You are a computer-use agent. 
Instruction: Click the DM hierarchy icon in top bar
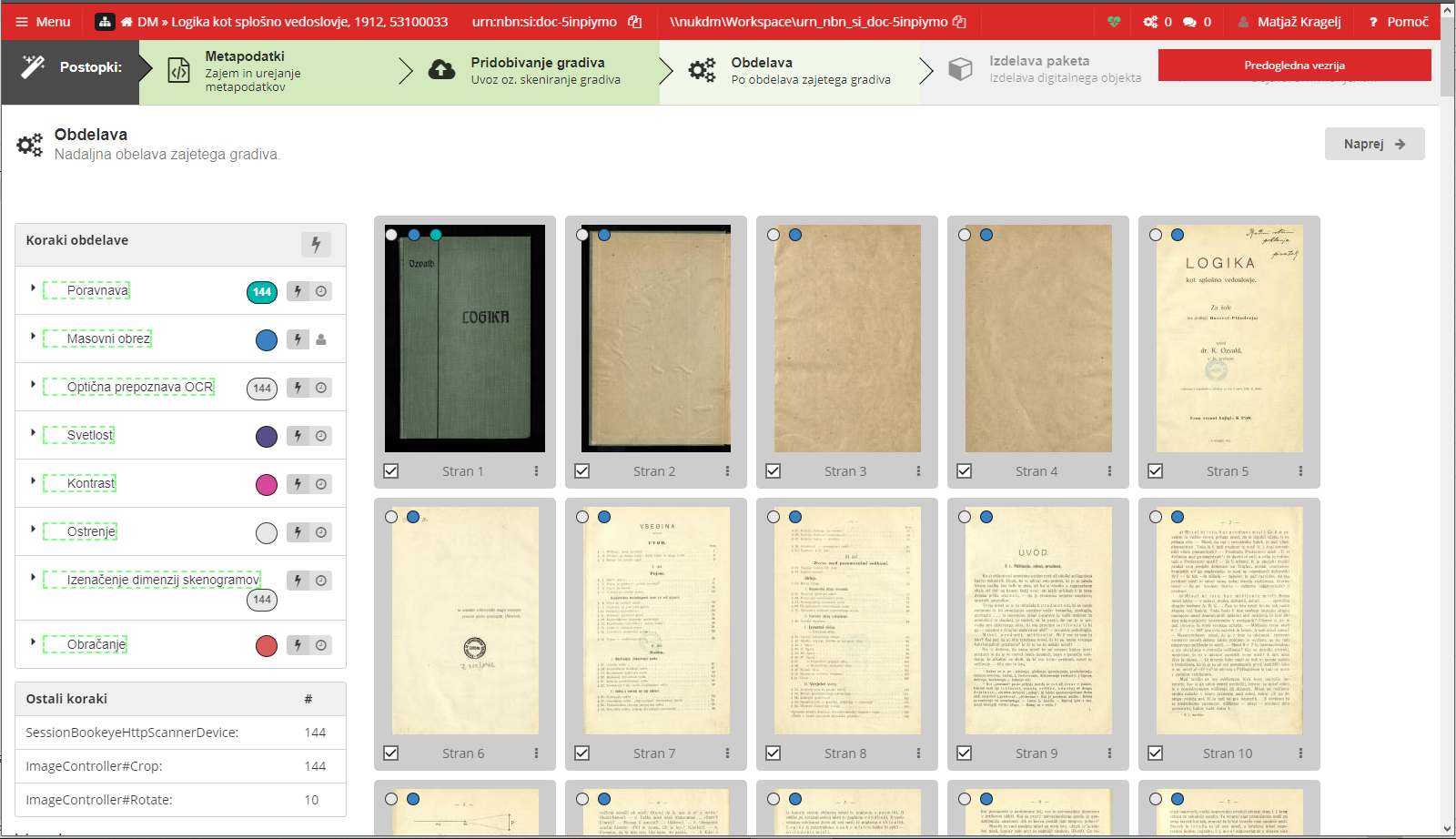click(105, 22)
